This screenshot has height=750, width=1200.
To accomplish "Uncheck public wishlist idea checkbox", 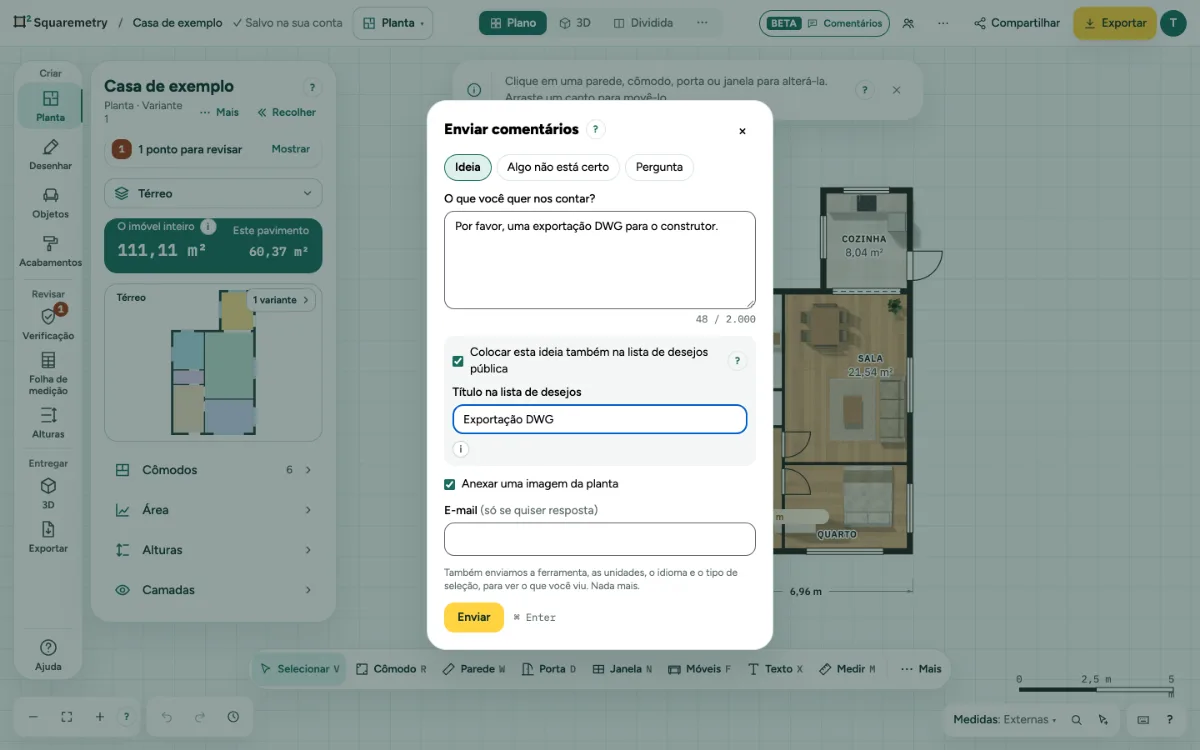I will coord(458,361).
